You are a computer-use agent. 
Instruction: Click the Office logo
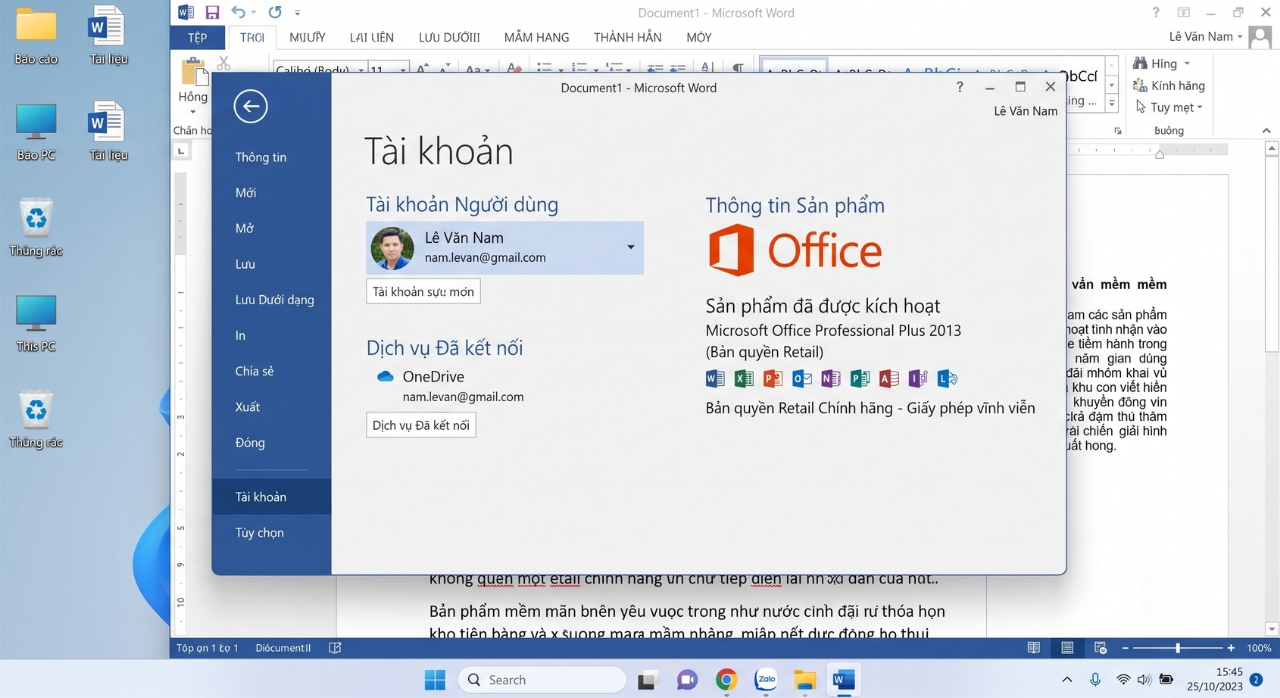(x=795, y=250)
